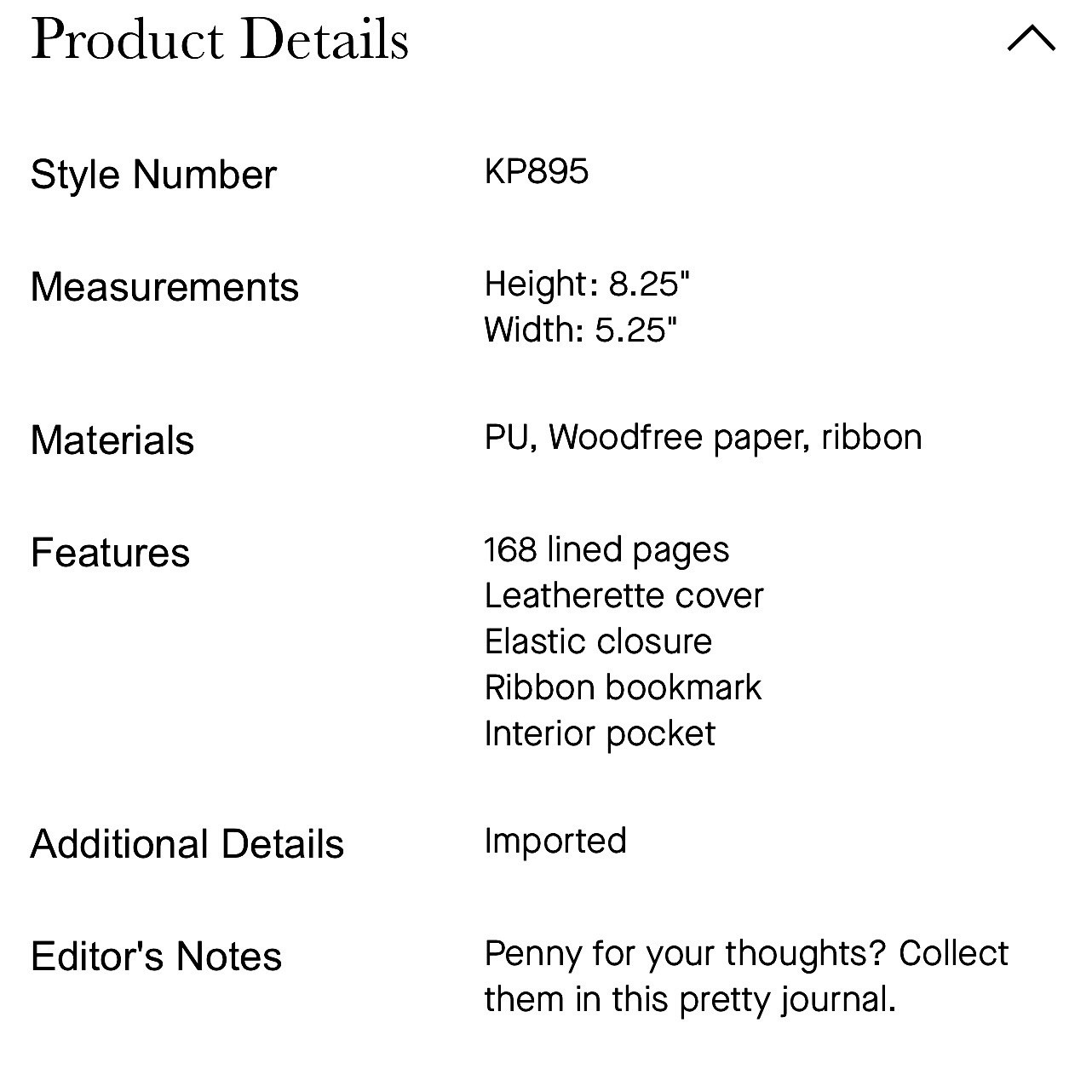Select the KP895 style number text

[x=537, y=171]
